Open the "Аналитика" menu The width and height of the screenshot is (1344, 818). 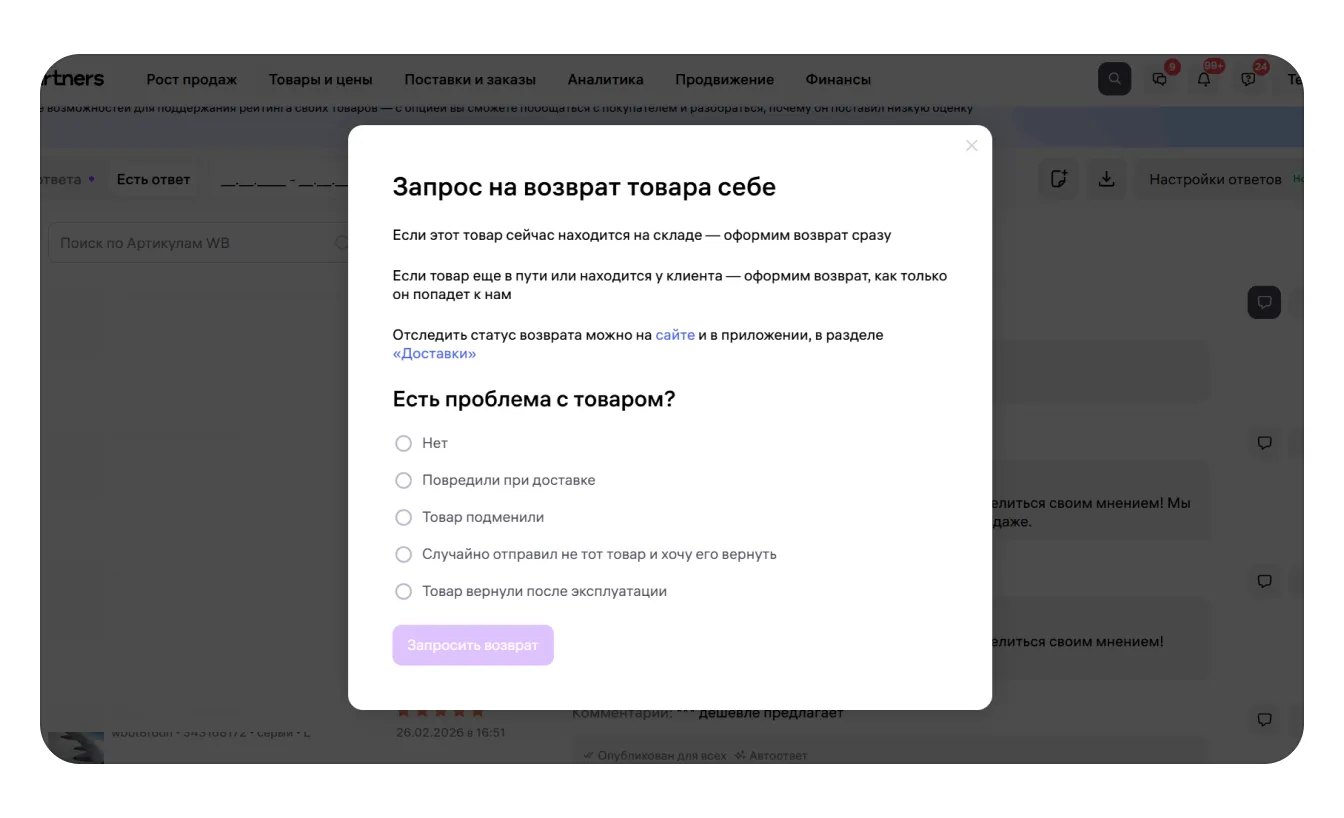coord(605,79)
